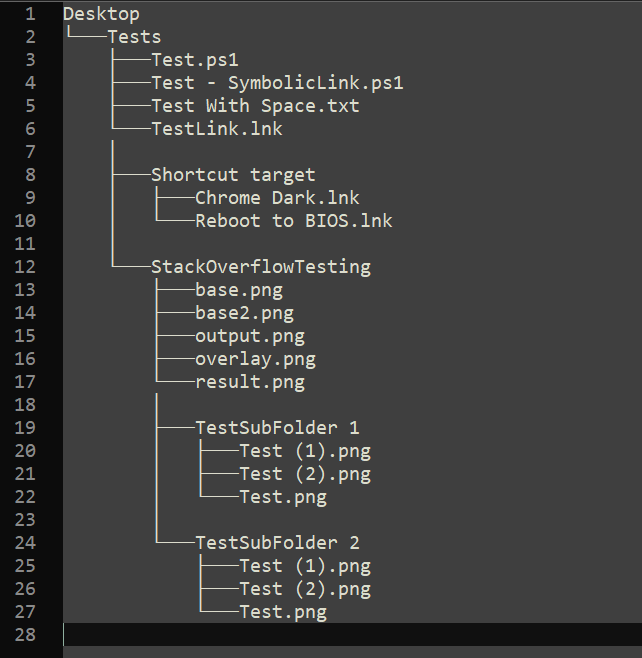Image resolution: width=642 pixels, height=658 pixels.
Task: Click the output.png line
Action: pos(250,337)
